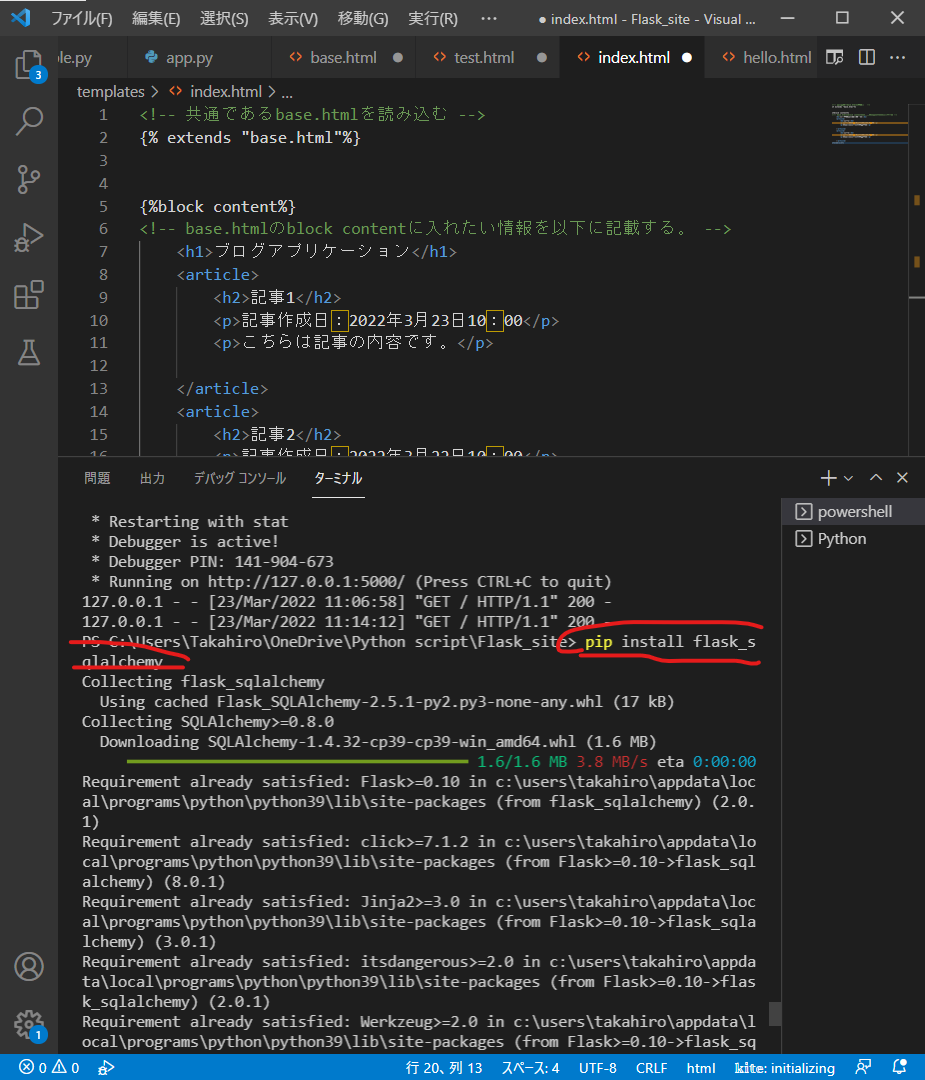Open the Search view in the activity bar

pyautogui.click(x=30, y=121)
